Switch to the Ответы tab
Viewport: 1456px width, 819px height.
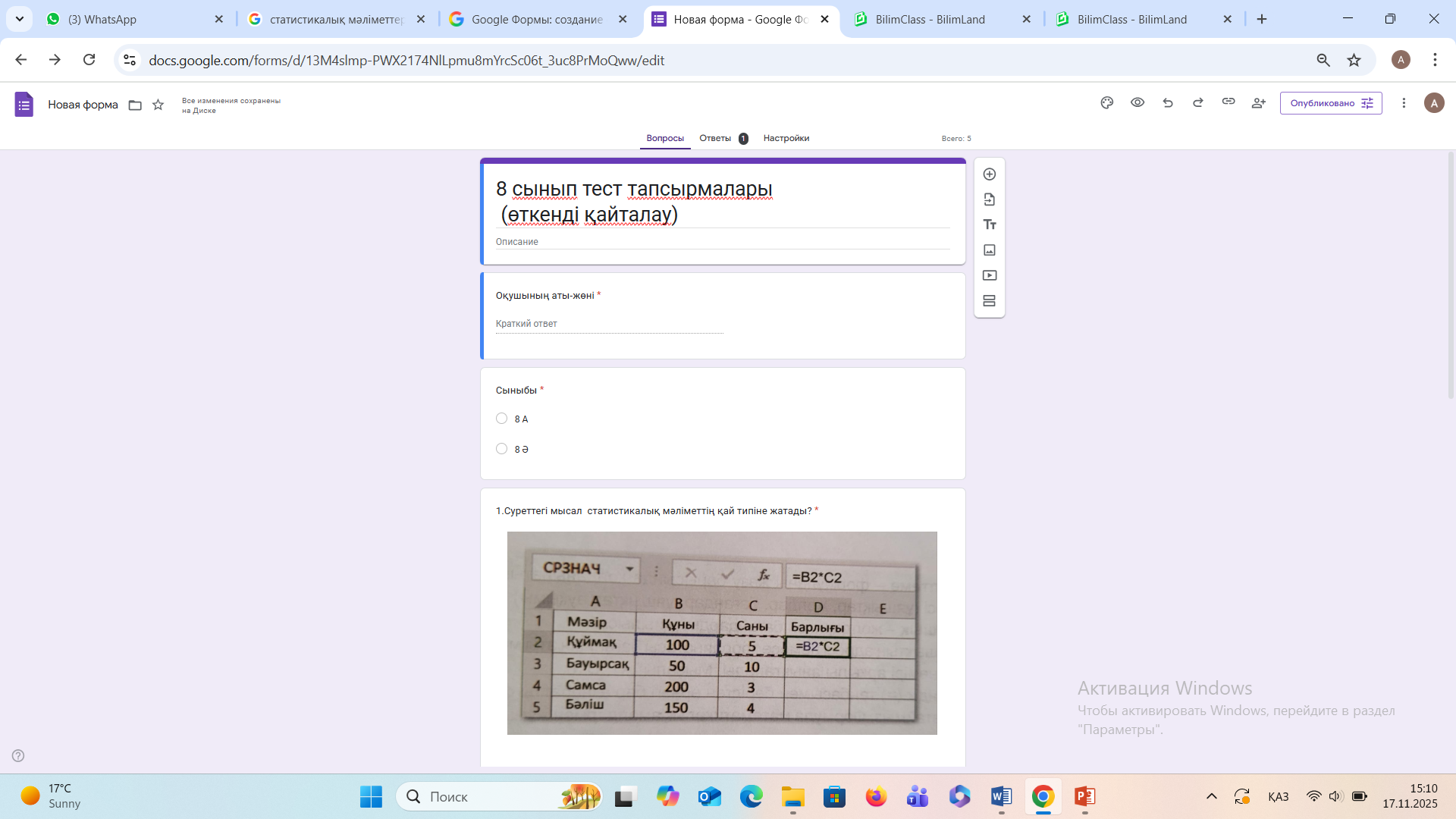click(x=715, y=138)
